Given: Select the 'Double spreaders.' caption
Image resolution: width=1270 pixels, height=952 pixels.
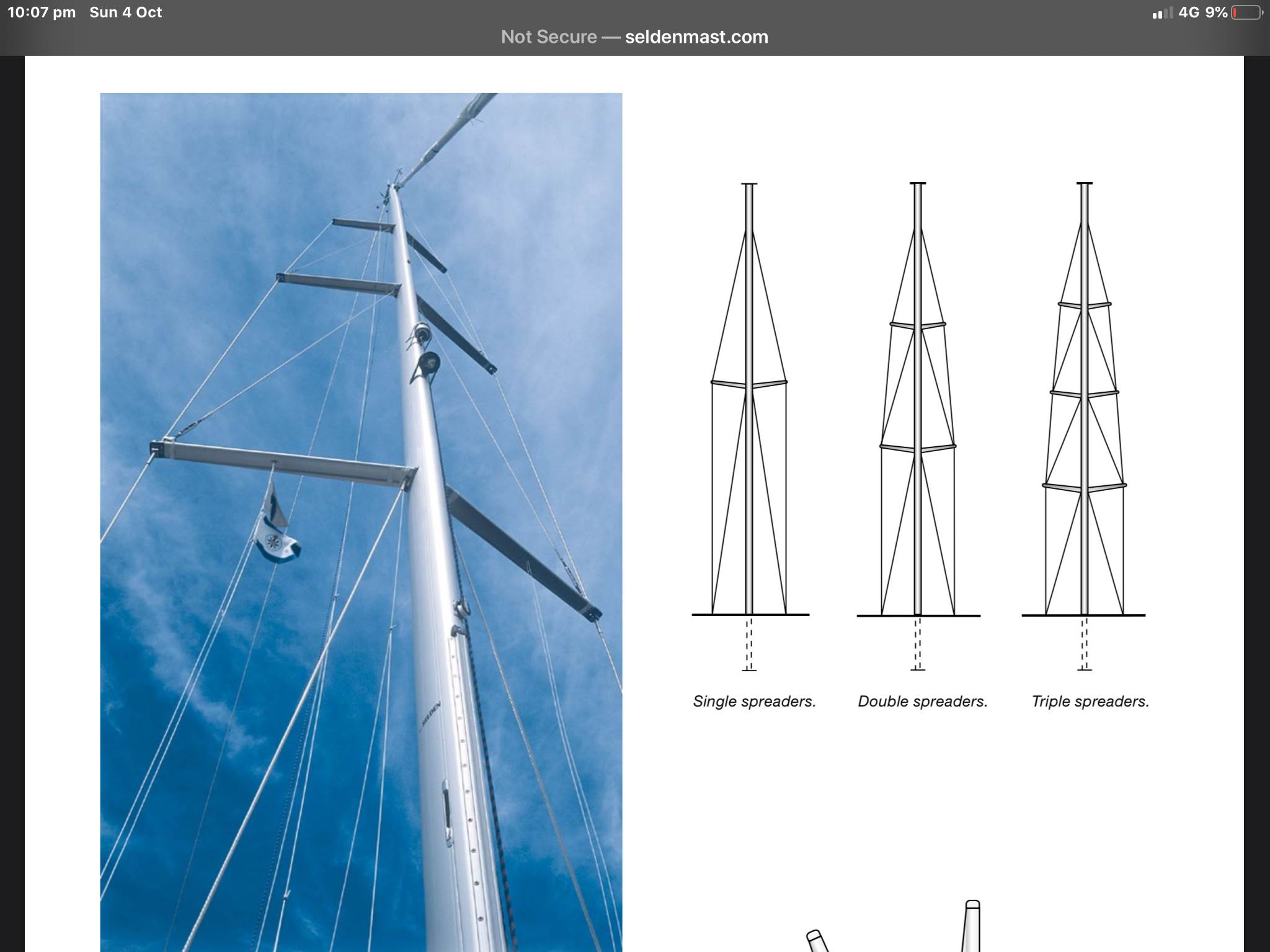Looking at the screenshot, I should click(922, 702).
